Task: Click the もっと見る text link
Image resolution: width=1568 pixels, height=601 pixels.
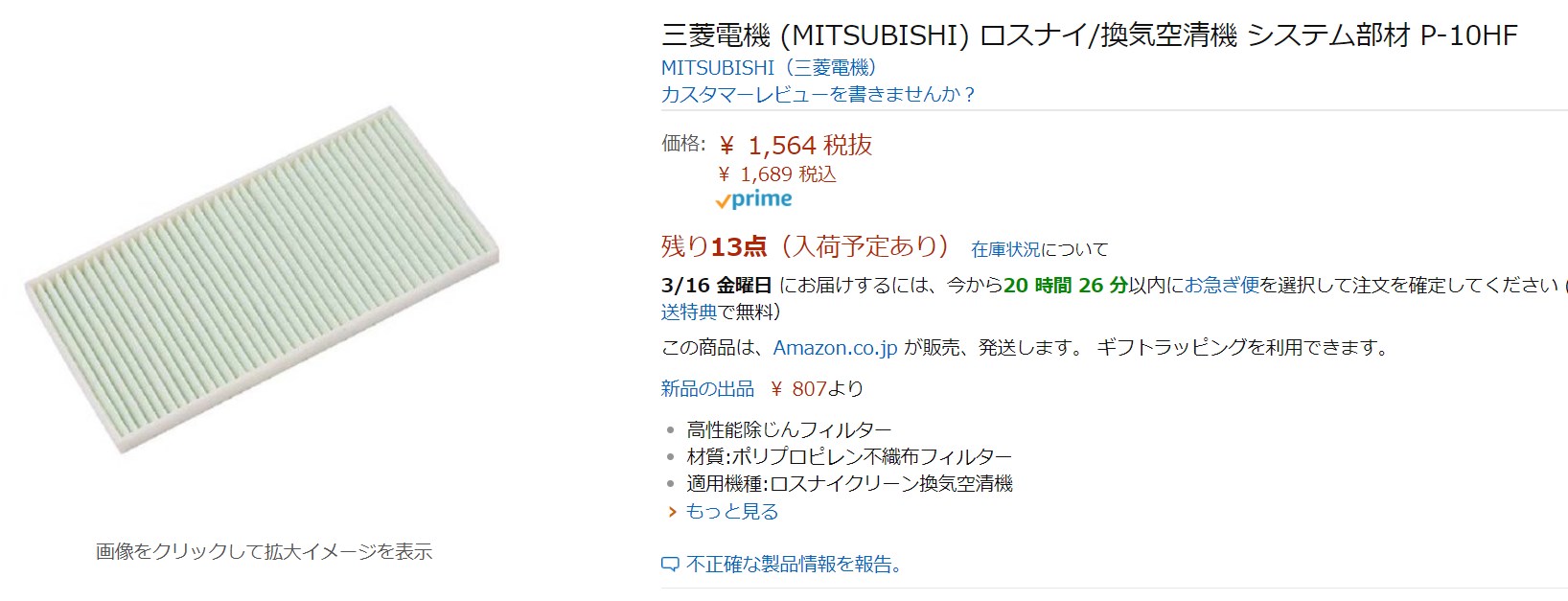Action: pos(732,512)
